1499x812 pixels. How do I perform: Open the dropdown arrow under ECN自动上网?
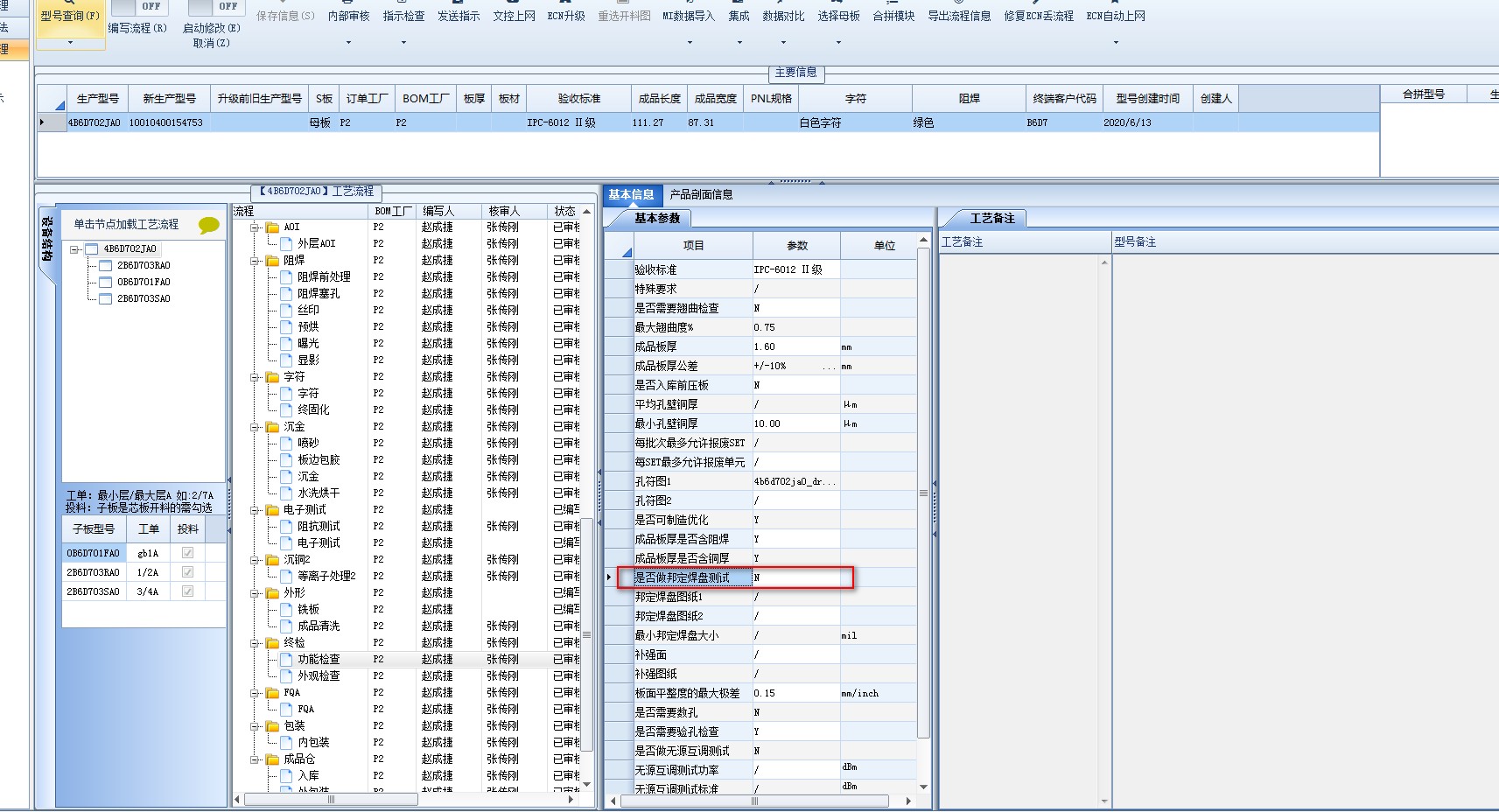[1116, 42]
